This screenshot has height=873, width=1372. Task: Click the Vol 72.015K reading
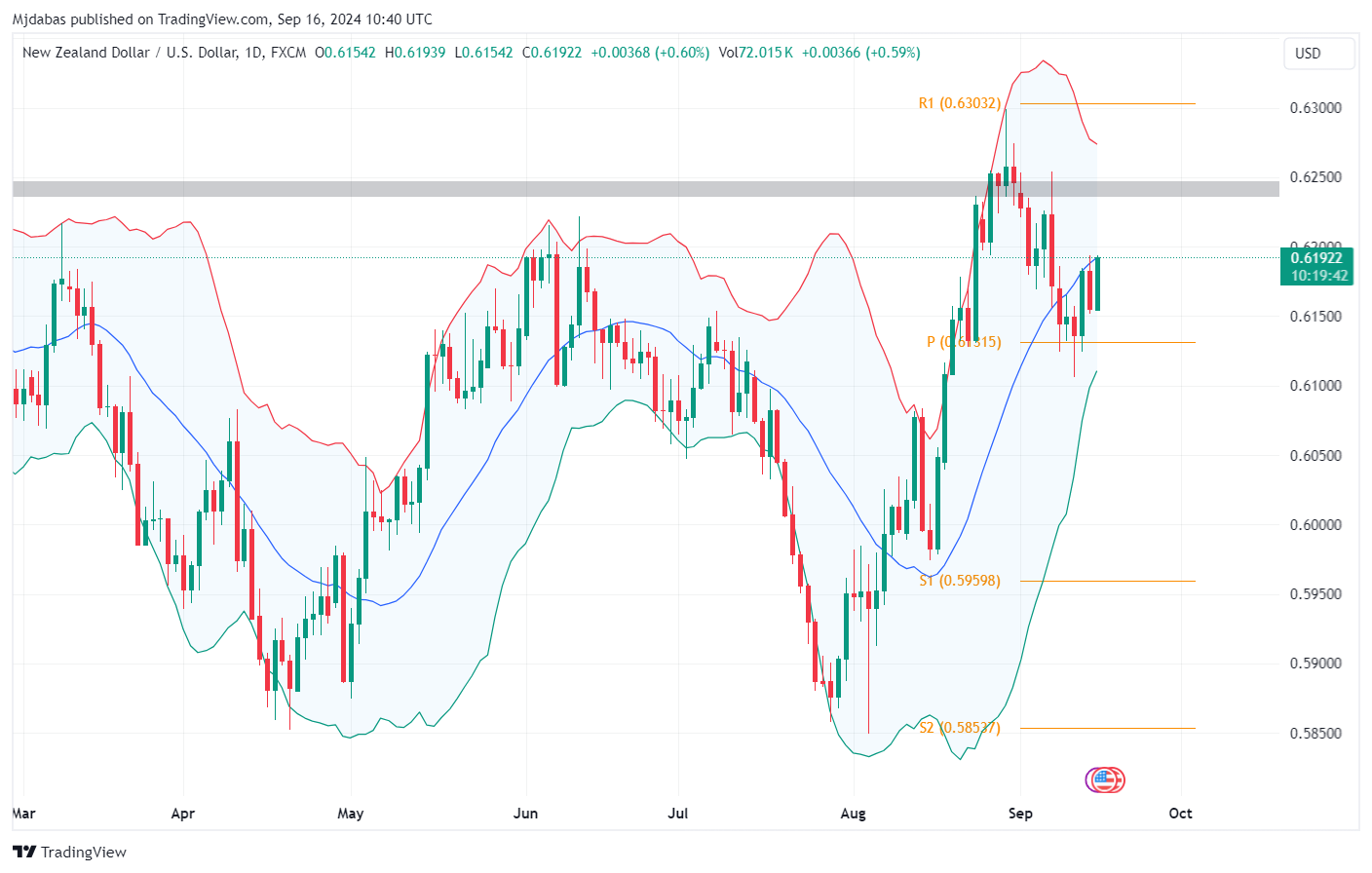755,53
